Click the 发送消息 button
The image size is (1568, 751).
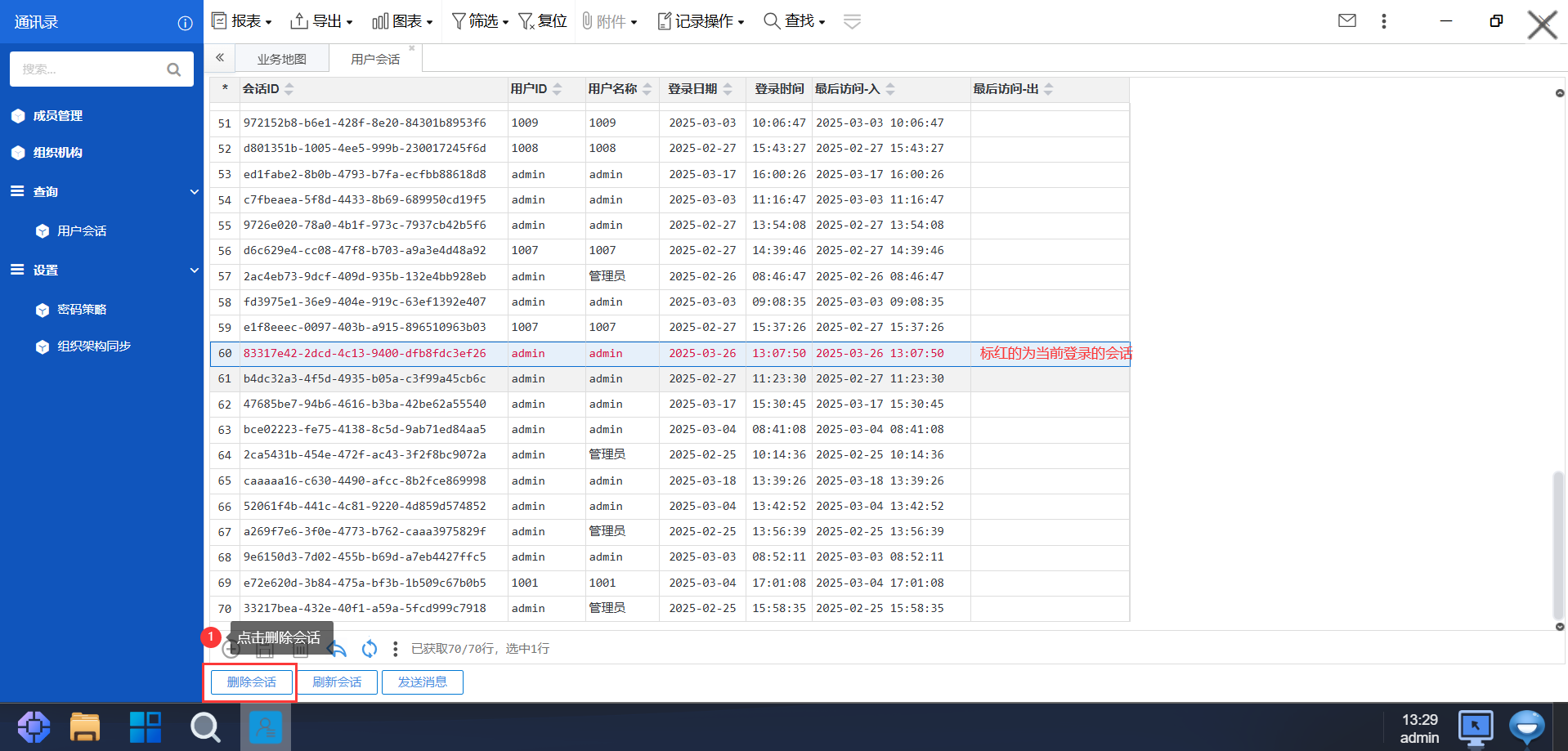pyautogui.click(x=422, y=682)
